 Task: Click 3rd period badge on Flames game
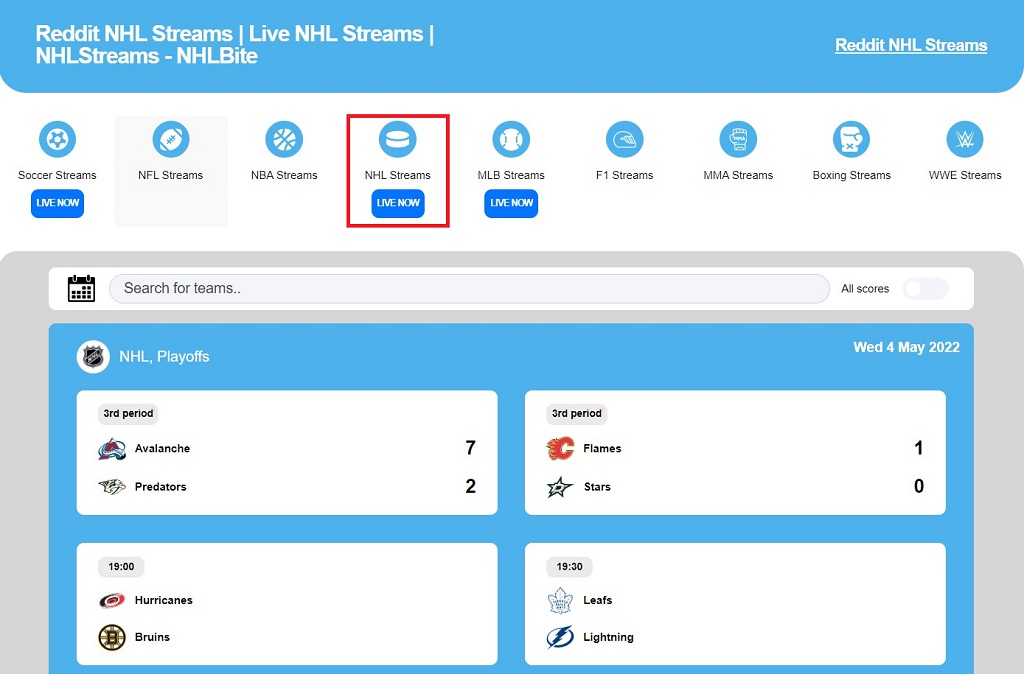[x=577, y=413]
